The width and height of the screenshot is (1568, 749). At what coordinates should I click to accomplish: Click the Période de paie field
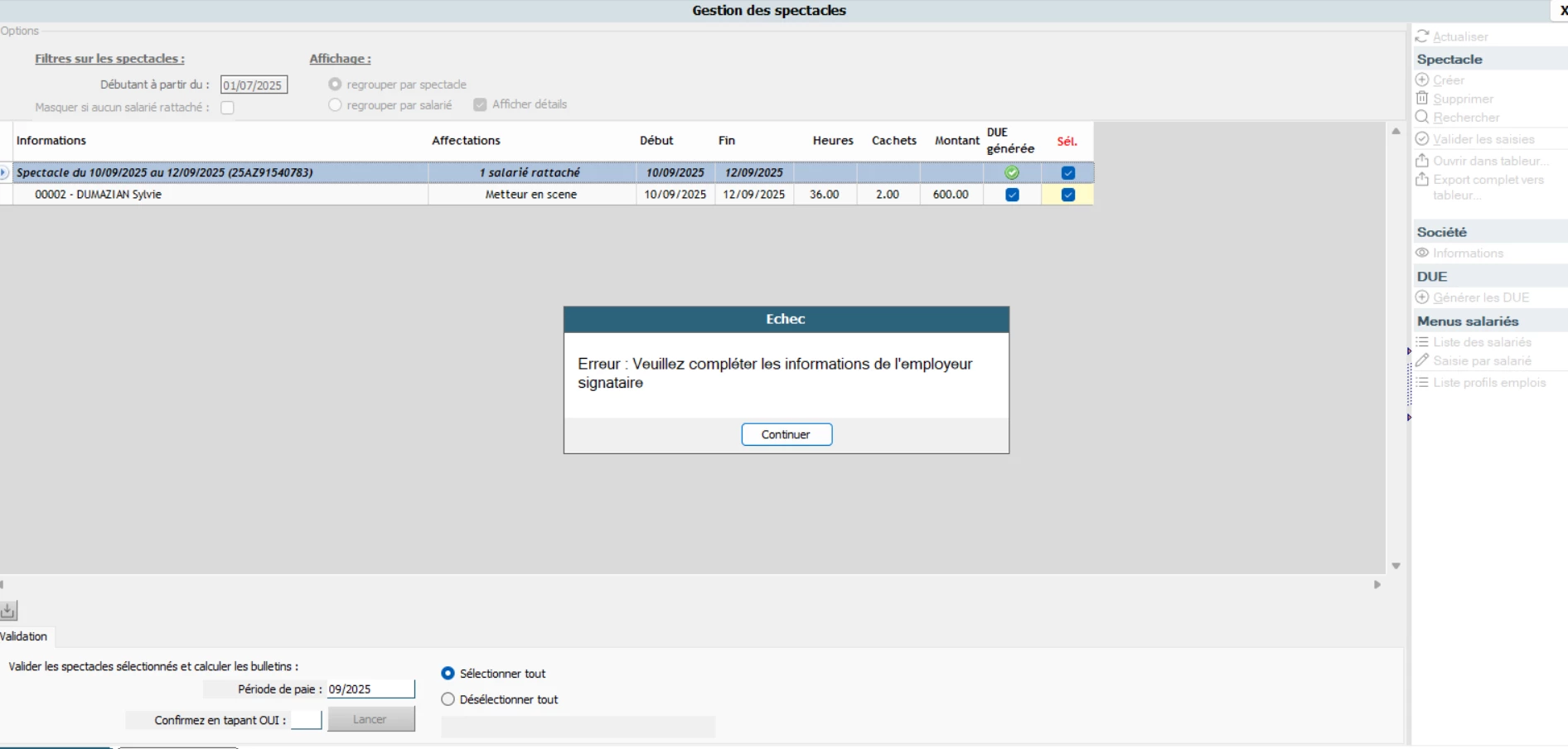coord(370,689)
